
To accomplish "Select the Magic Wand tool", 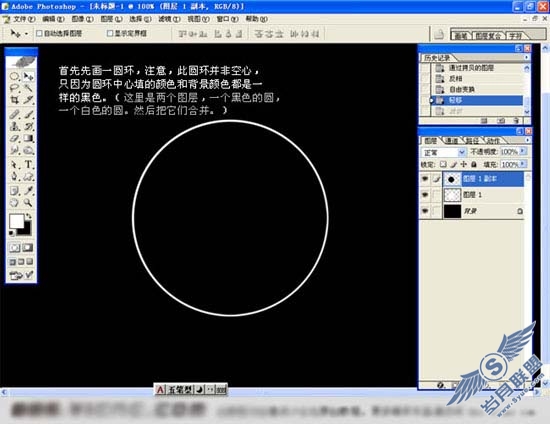I will coord(28,88).
